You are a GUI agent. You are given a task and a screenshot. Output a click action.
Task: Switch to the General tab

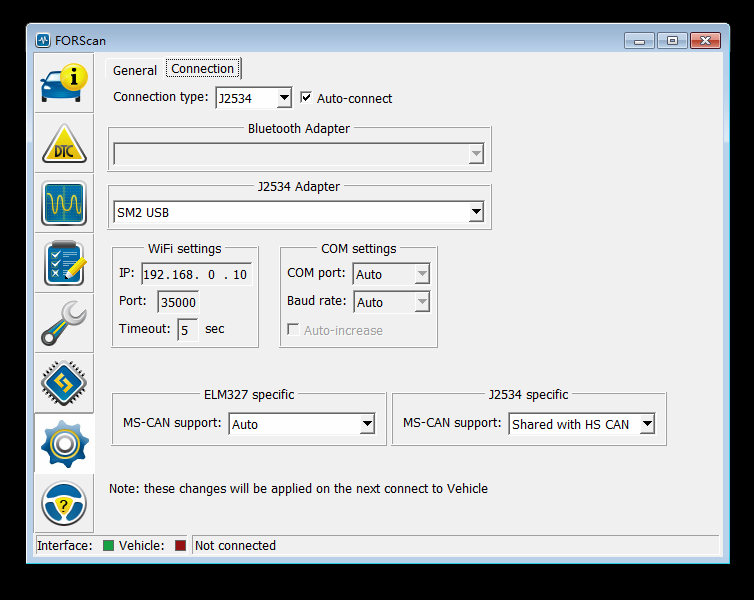pos(135,70)
